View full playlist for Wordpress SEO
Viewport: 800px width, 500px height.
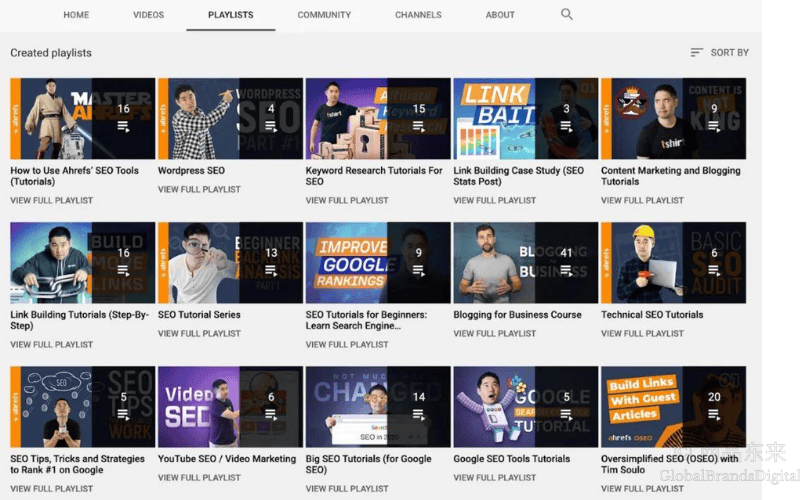tap(199, 189)
